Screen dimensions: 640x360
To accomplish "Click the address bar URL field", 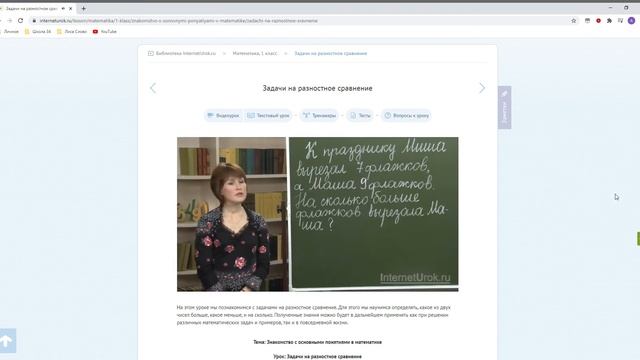I will pyautogui.click(x=302, y=20).
